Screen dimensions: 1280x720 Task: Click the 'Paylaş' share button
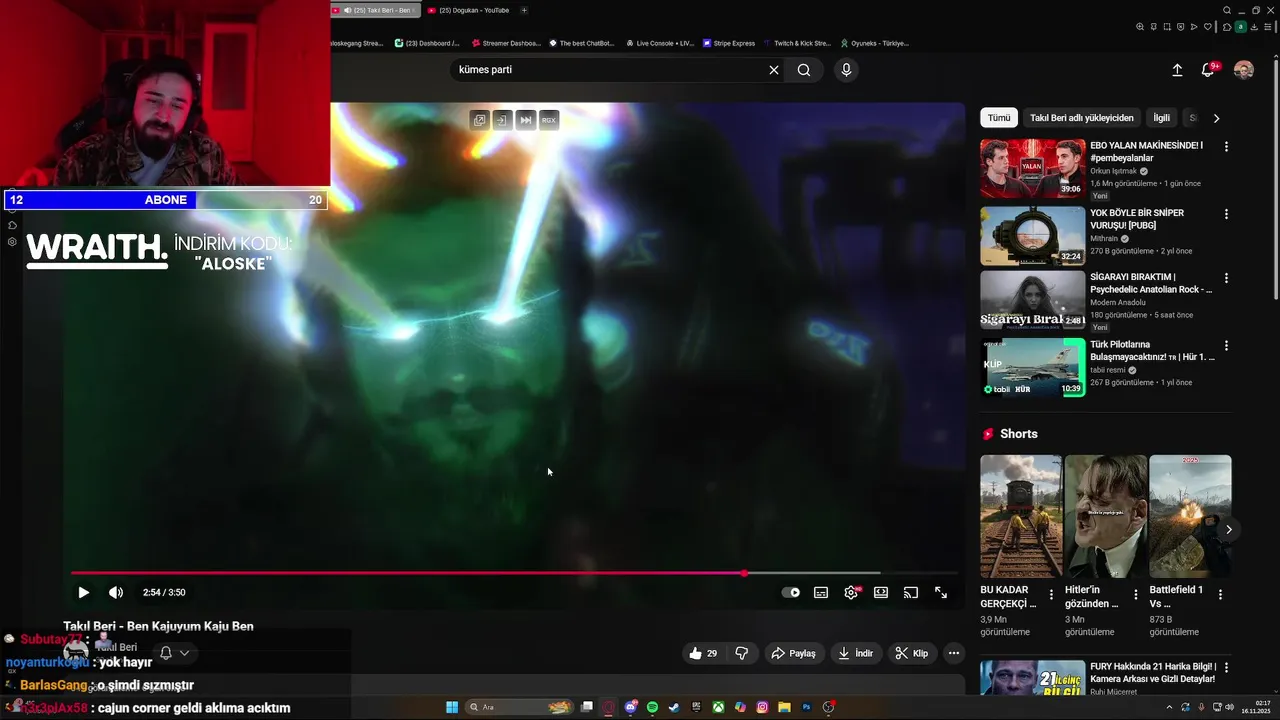tap(793, 653)
